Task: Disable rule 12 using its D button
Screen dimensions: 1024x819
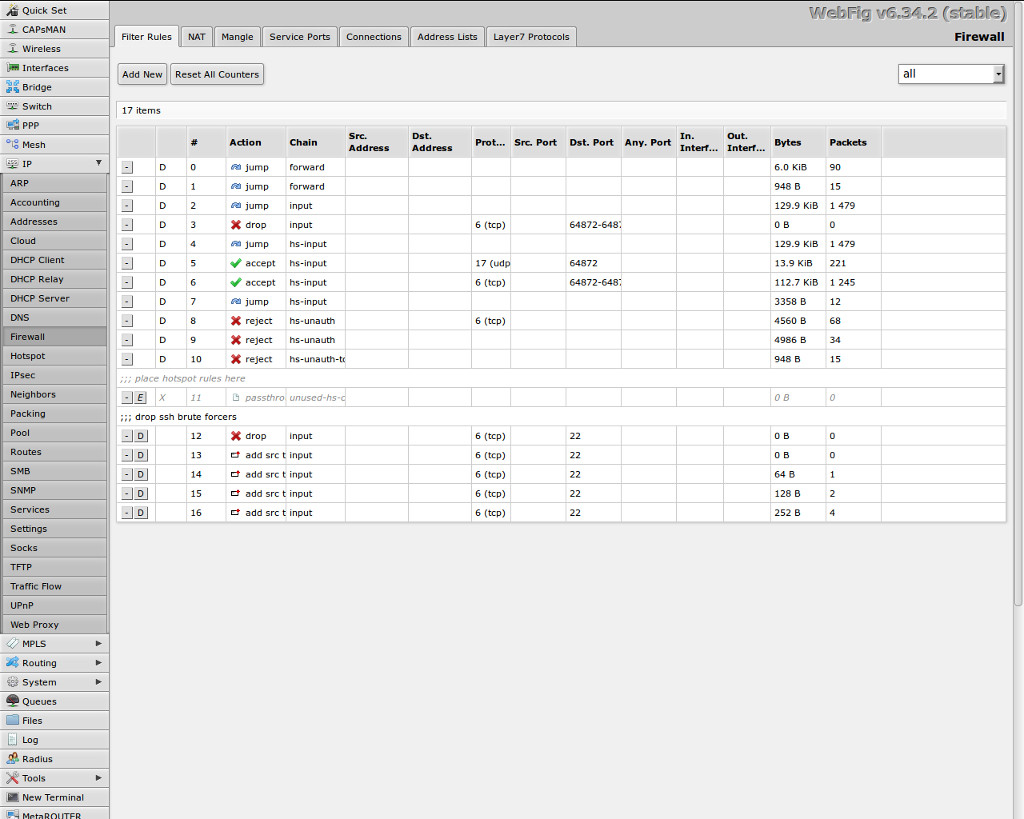Action: 141,436
